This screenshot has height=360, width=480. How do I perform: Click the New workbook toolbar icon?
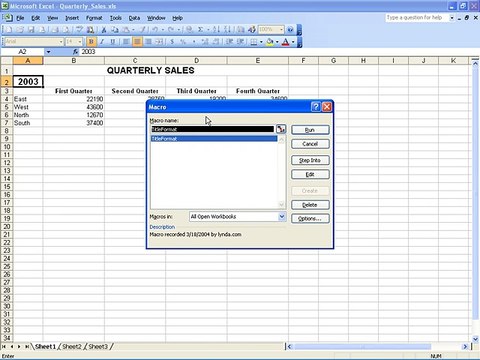pos(9,30)
